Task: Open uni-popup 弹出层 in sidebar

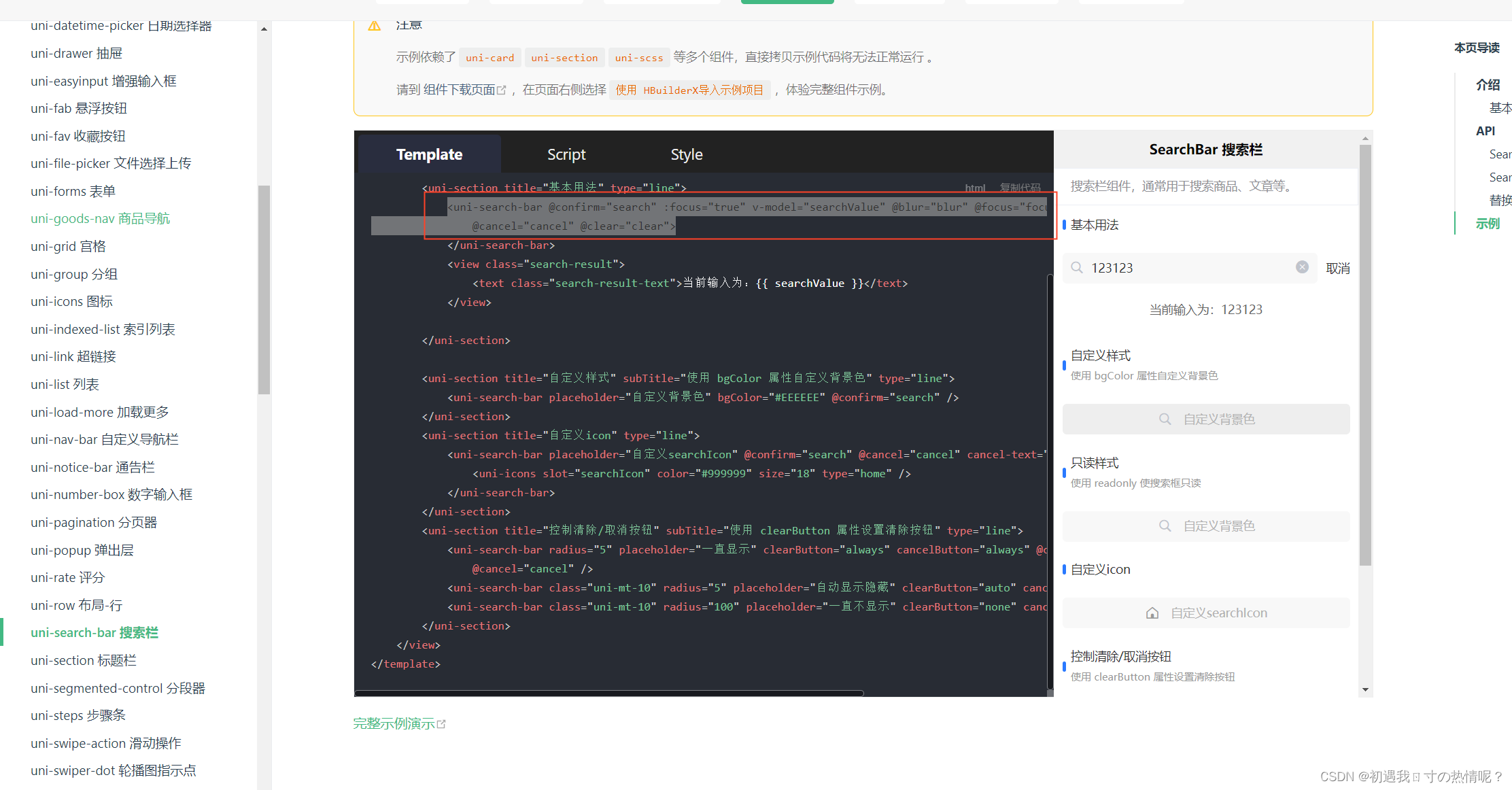Action: point(82,550)
